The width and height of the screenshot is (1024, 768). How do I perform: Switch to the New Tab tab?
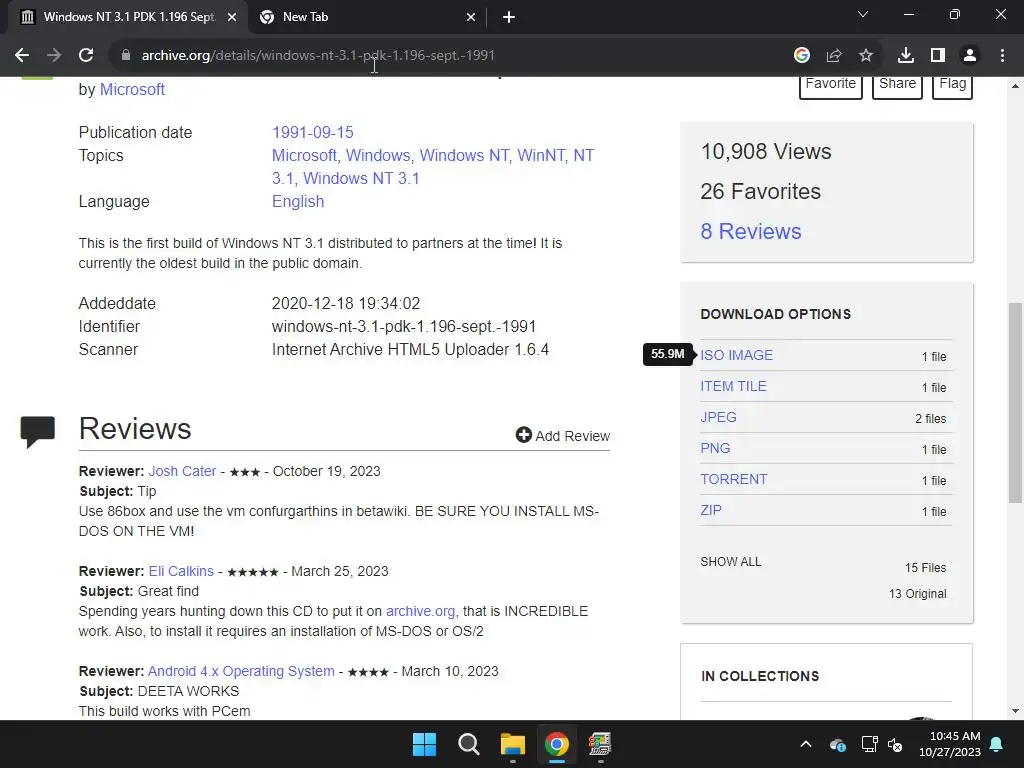click(368, 18)
